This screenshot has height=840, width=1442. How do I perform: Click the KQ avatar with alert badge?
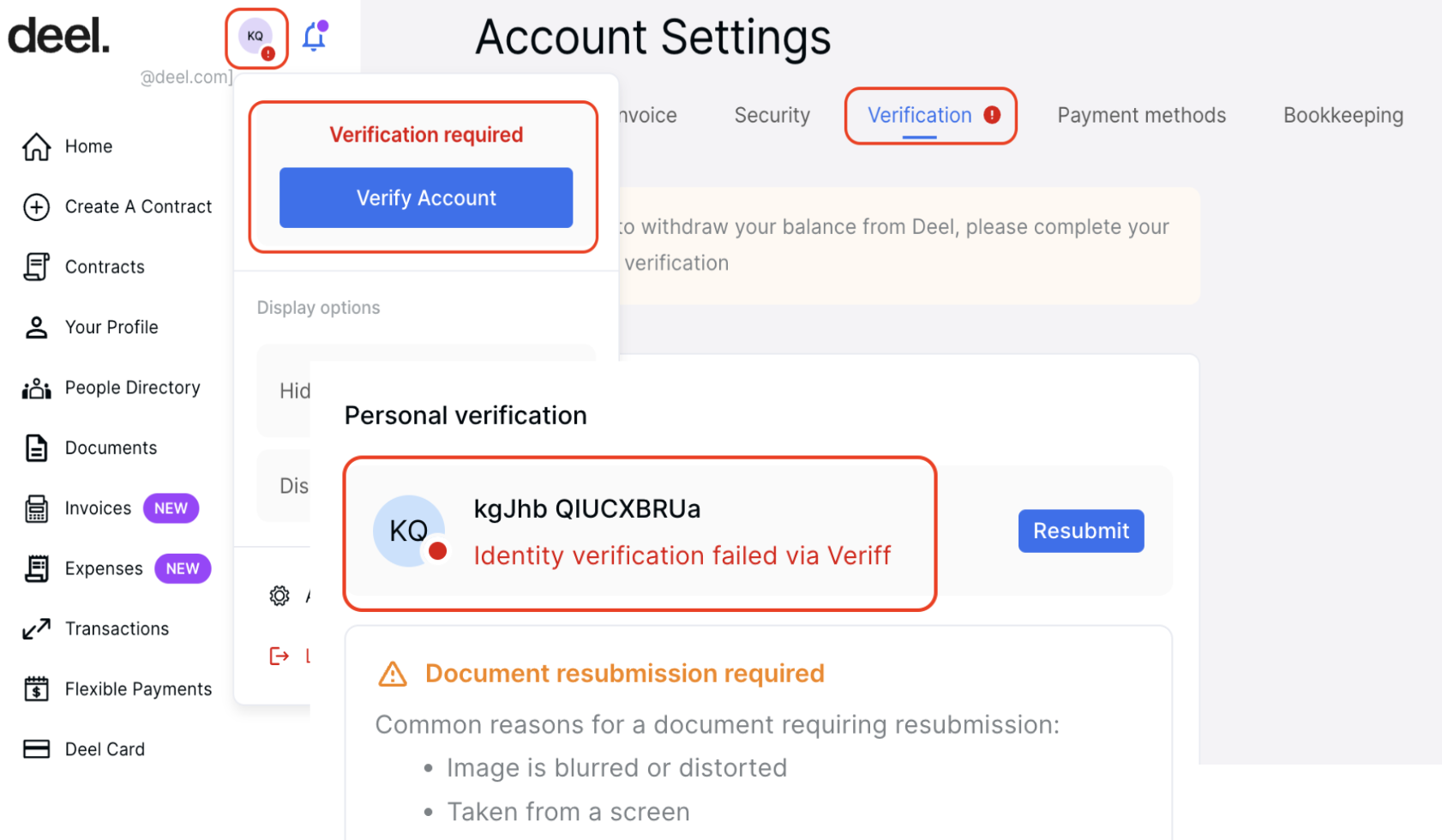255,38
